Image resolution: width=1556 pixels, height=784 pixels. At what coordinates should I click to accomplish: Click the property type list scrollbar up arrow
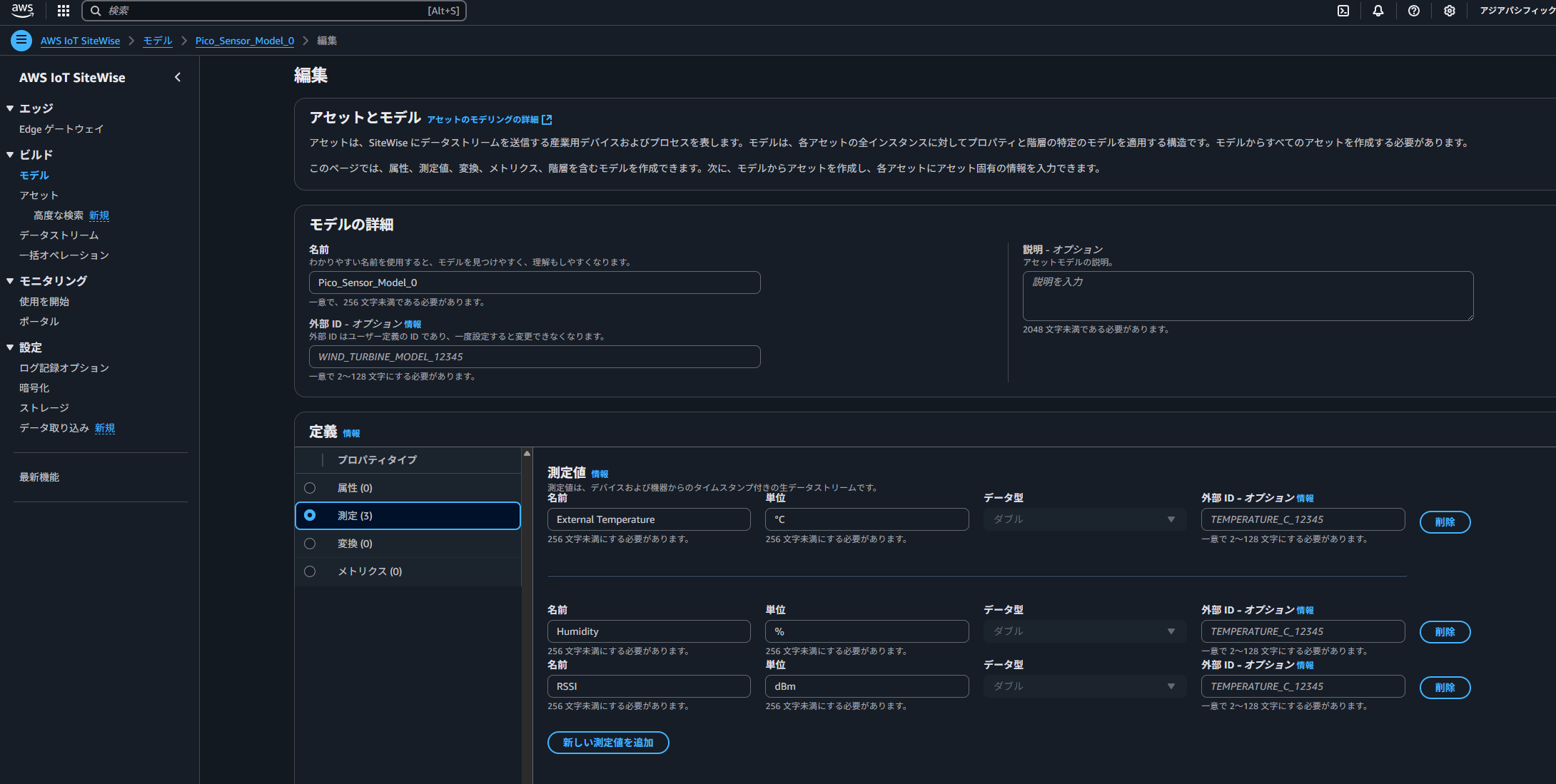[x=527, y=453]
